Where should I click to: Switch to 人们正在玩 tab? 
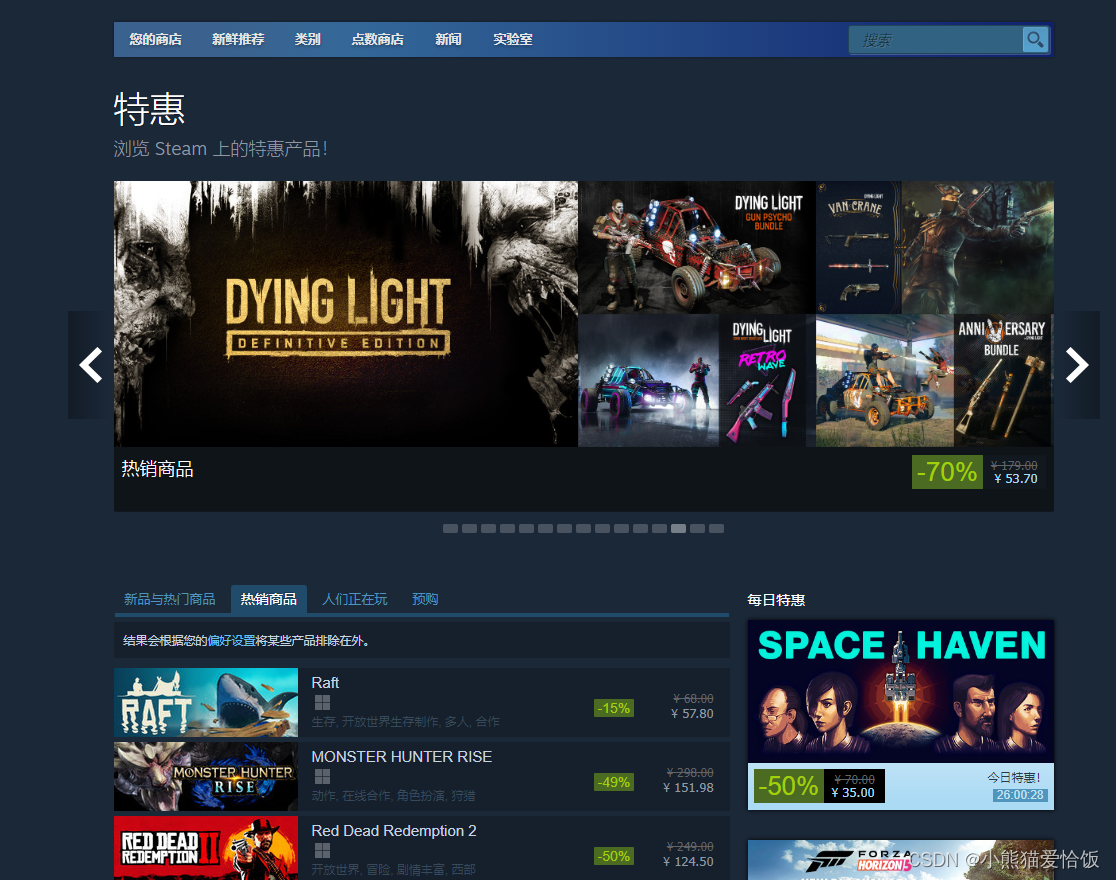click(354, 599)
